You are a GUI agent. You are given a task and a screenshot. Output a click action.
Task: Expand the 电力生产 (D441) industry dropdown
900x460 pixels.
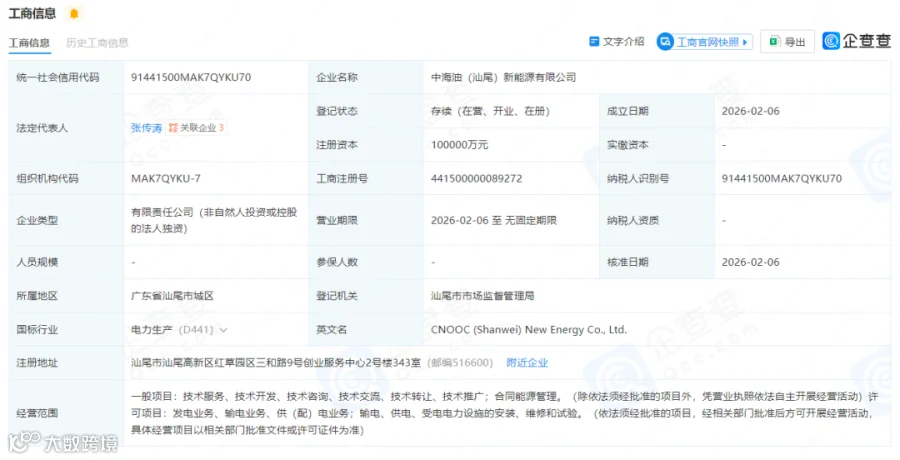point(223,330)
